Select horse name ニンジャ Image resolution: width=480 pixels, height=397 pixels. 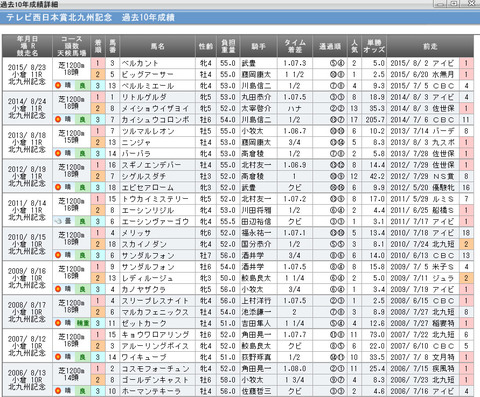(x=136, y=142)
